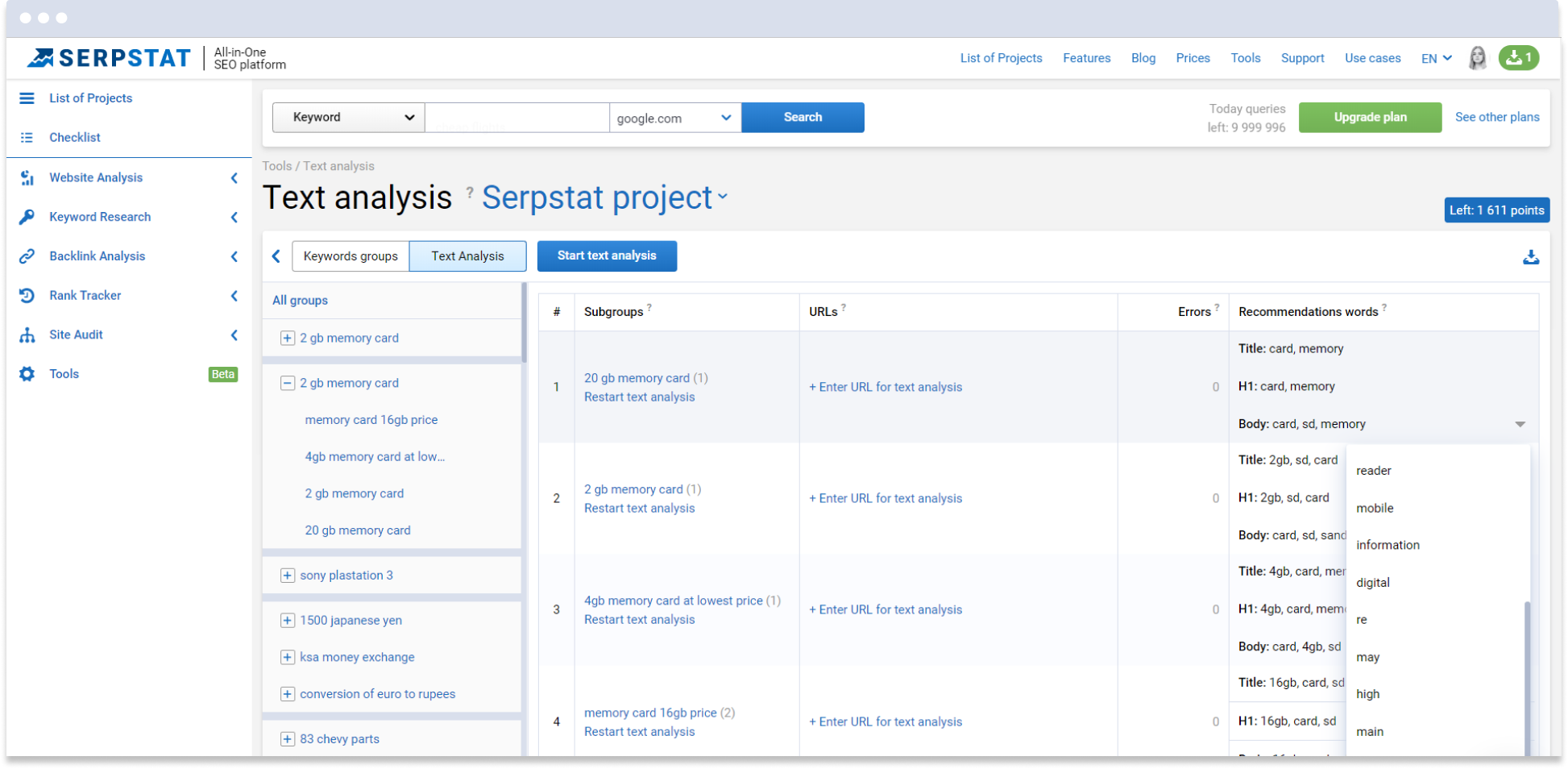Click the Rank Tracker history icon
Screen dimensions: 1568x769
coord(27,296)
